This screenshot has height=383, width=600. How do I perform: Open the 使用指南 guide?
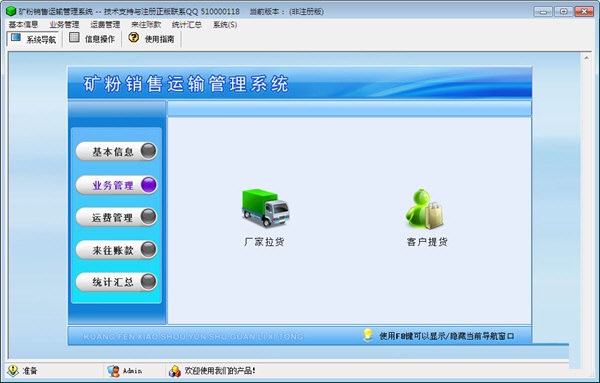[x=152, y=39]
